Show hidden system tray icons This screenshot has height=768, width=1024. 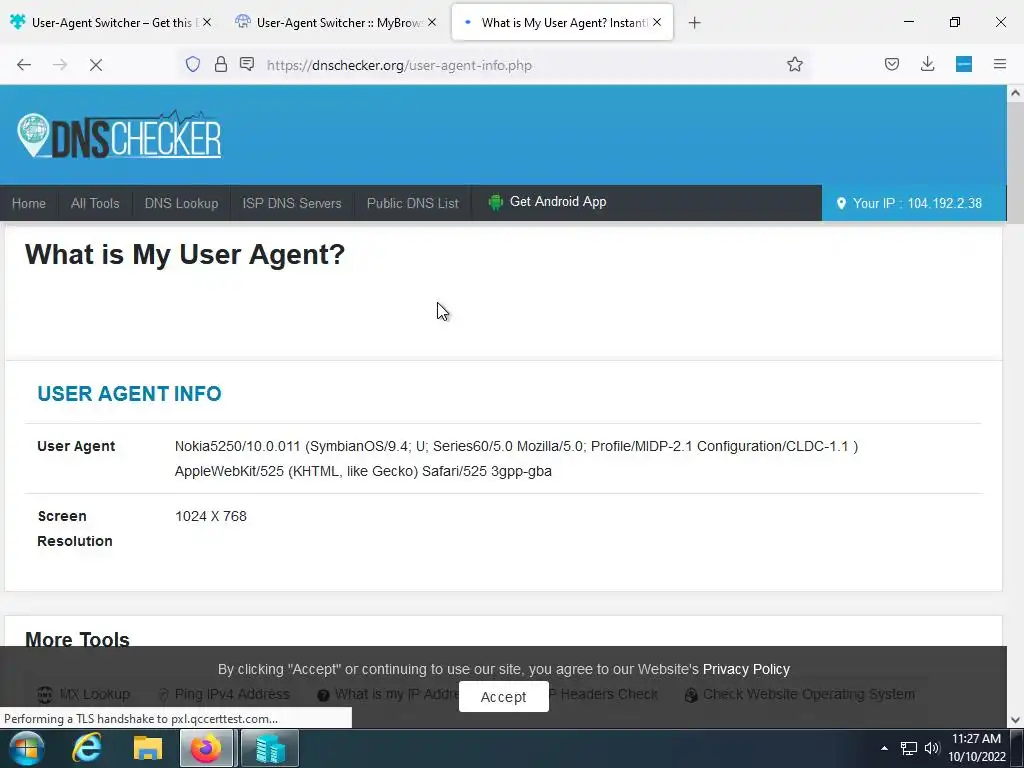point(884,748)
